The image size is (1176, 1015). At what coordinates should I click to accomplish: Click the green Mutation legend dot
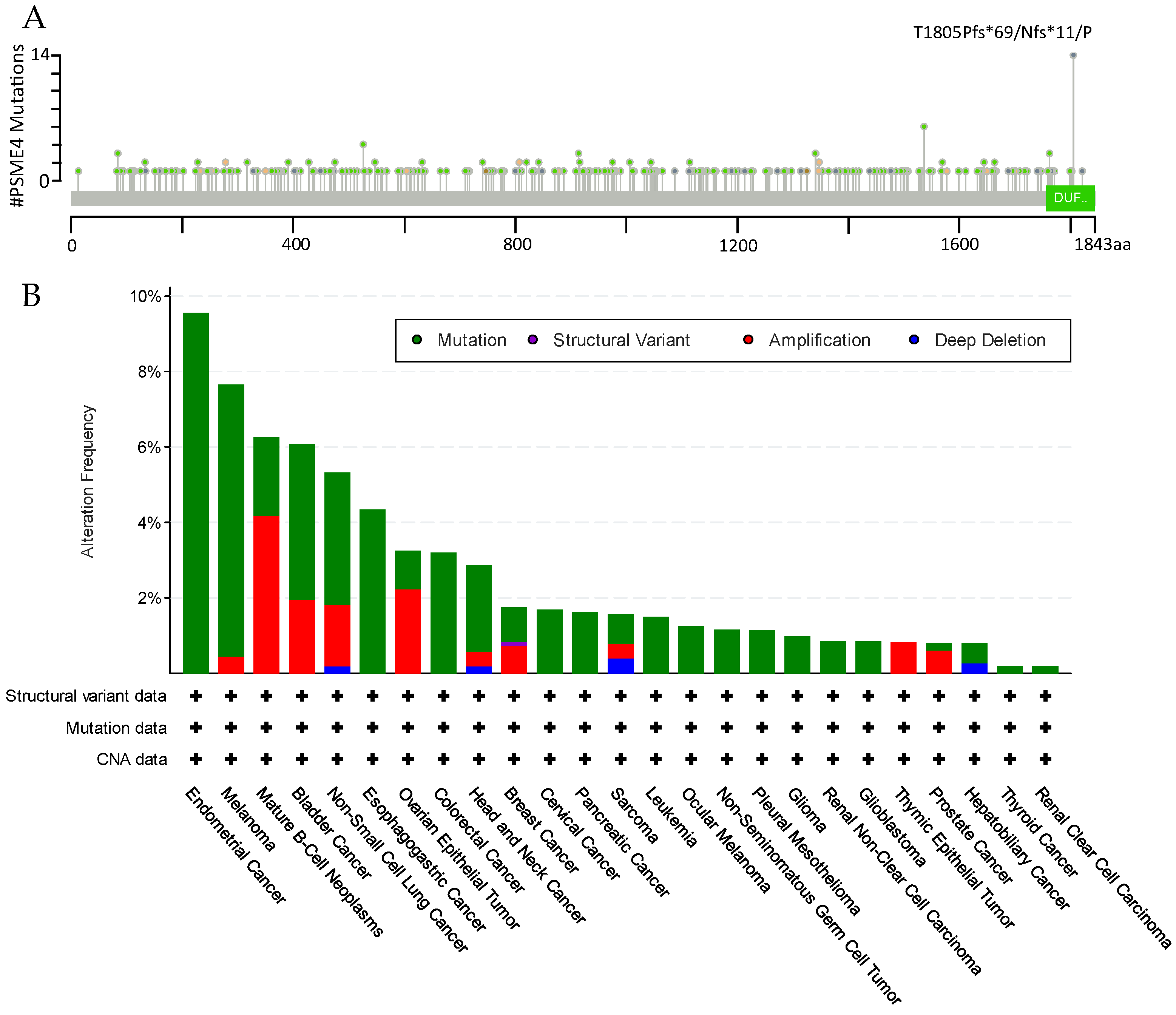click(417, 340)
